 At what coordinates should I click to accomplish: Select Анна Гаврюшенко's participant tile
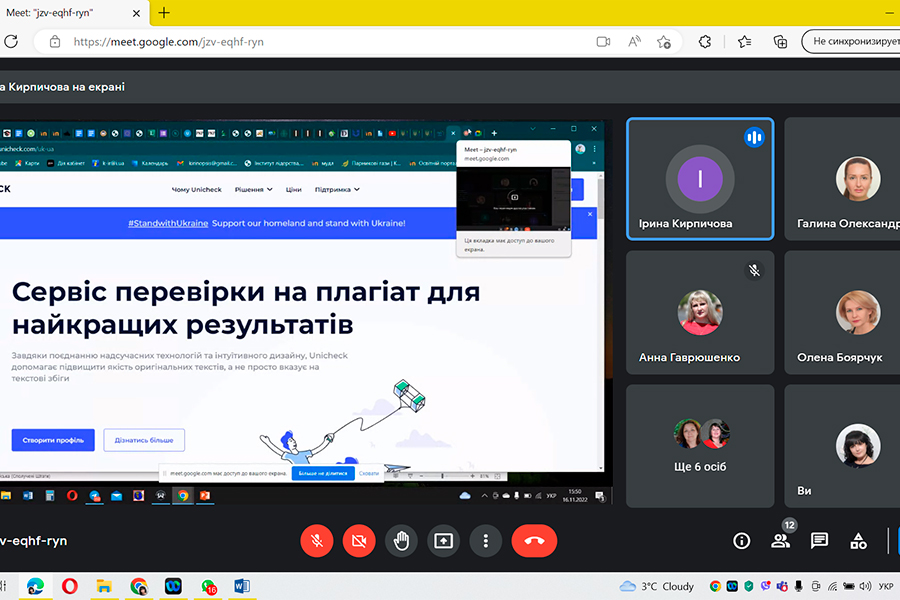[x=700, y=313]
